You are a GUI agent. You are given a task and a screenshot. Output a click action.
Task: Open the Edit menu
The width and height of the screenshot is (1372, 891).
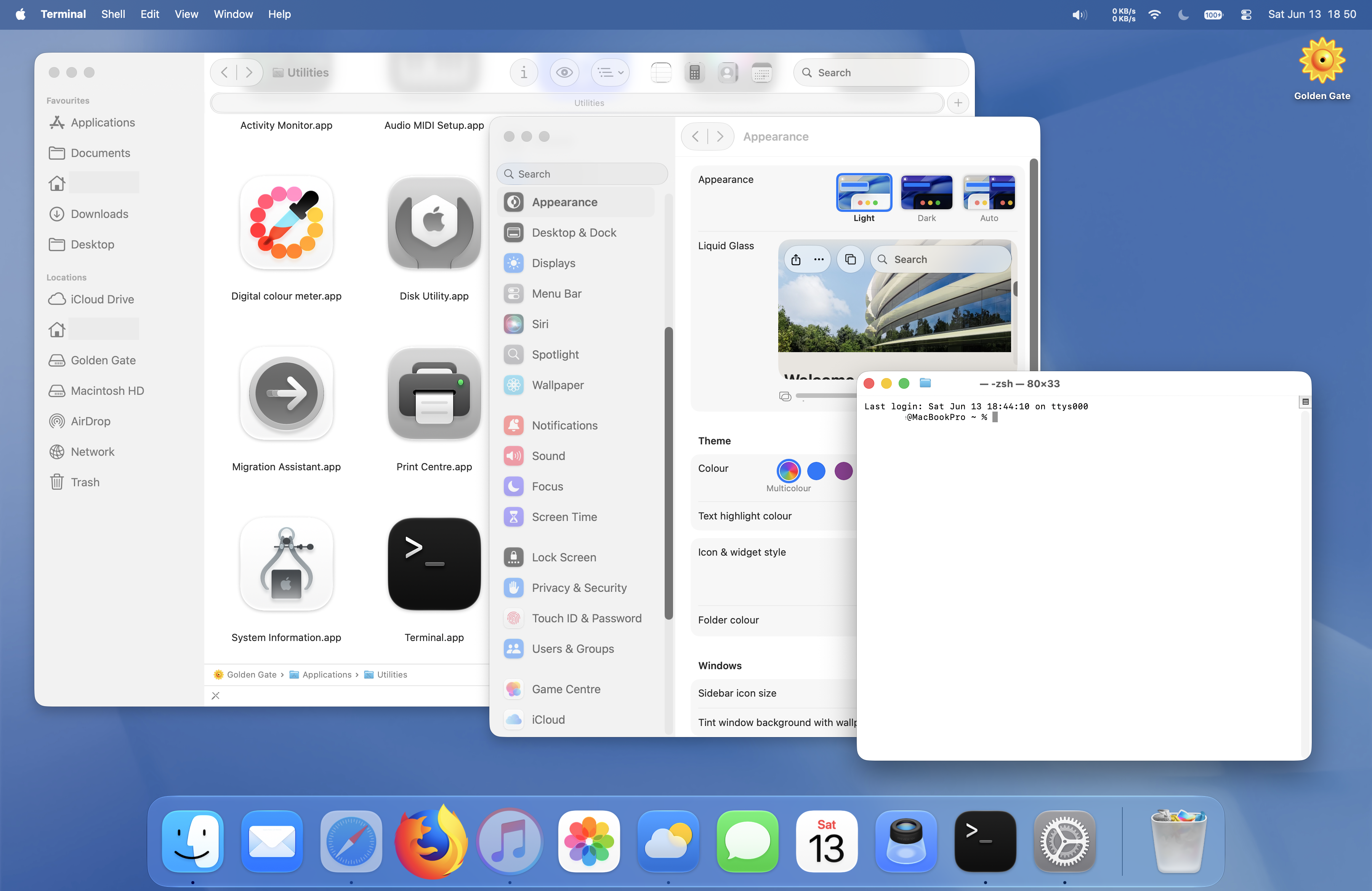tap(150, 14)
